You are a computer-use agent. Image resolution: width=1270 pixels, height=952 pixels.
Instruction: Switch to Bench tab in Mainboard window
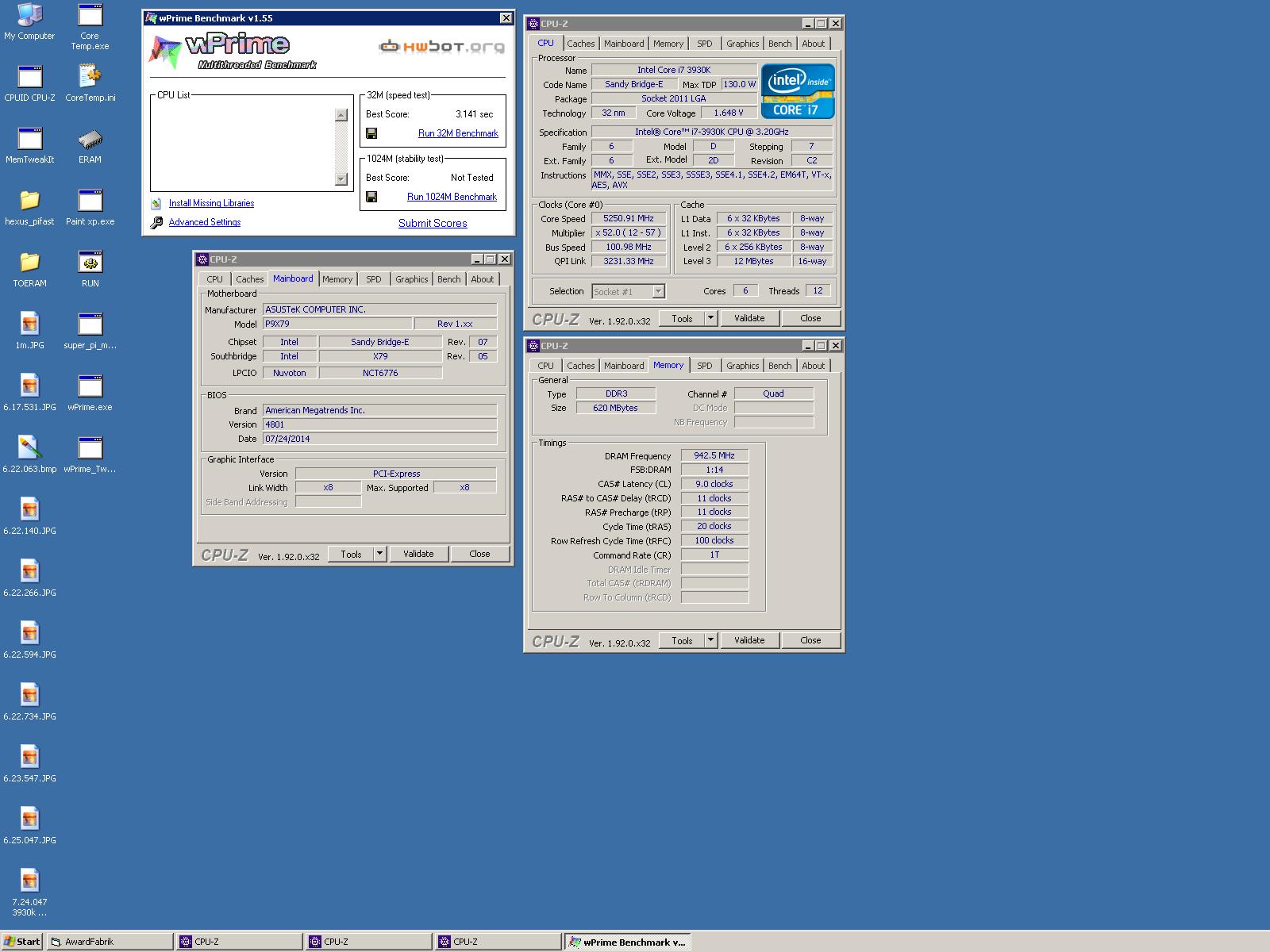click(x=448, y=279)
